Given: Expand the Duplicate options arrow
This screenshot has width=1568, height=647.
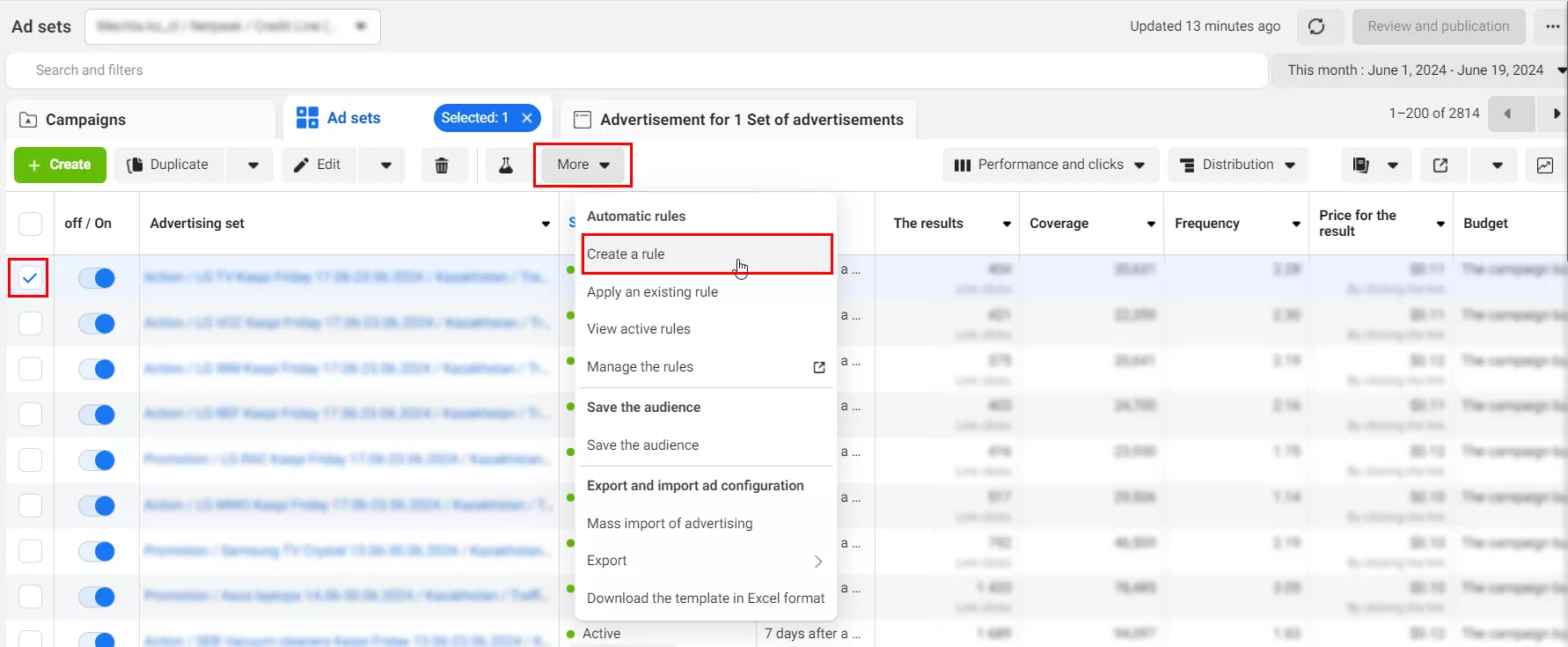Looking at the screenshot, I should (x=253, y=165).
